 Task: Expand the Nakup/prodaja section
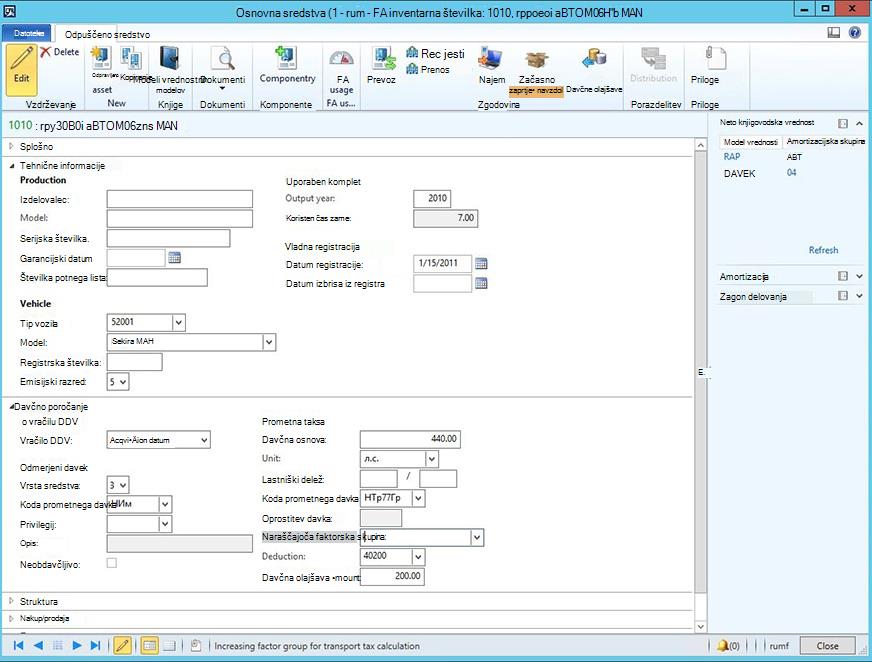(12, 618)
